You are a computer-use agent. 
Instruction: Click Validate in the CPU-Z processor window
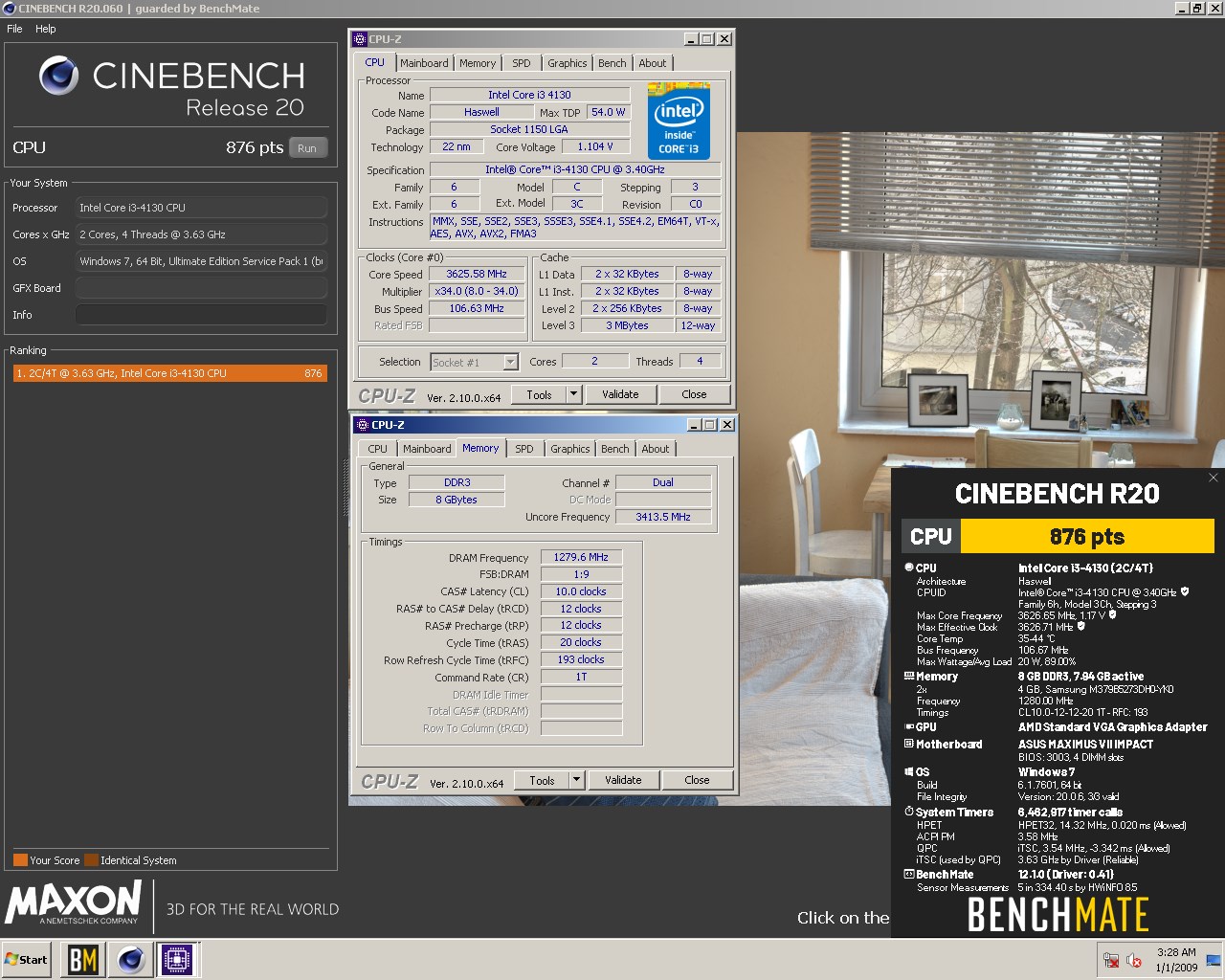(x=620, y=394)
